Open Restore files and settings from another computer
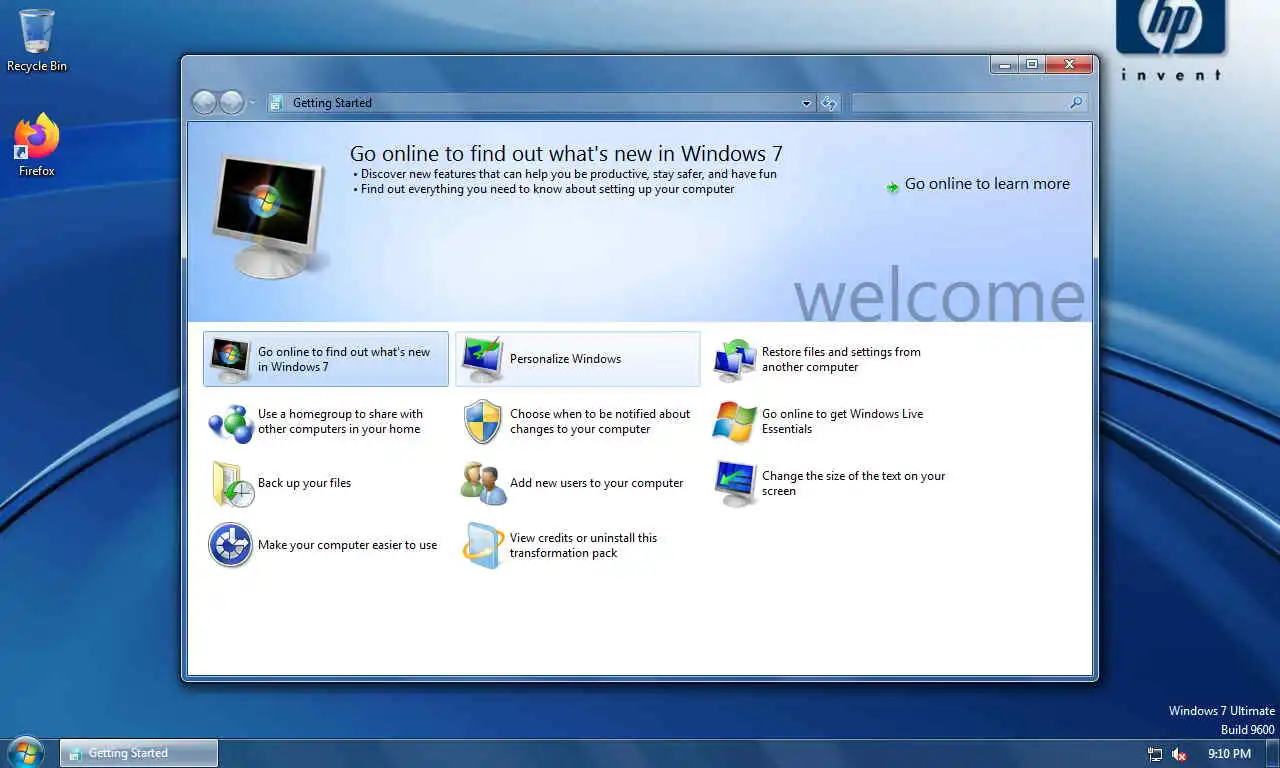 tap(841, 359)
